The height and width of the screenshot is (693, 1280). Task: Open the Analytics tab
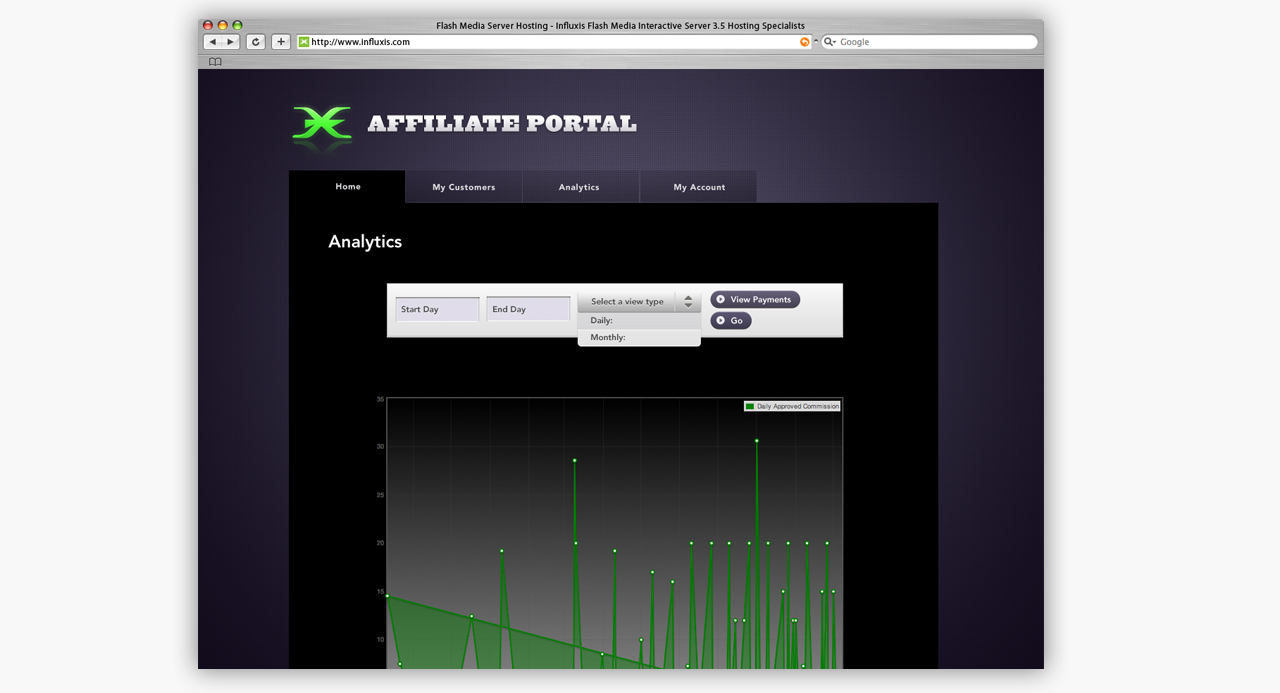[x=580, y=186]
